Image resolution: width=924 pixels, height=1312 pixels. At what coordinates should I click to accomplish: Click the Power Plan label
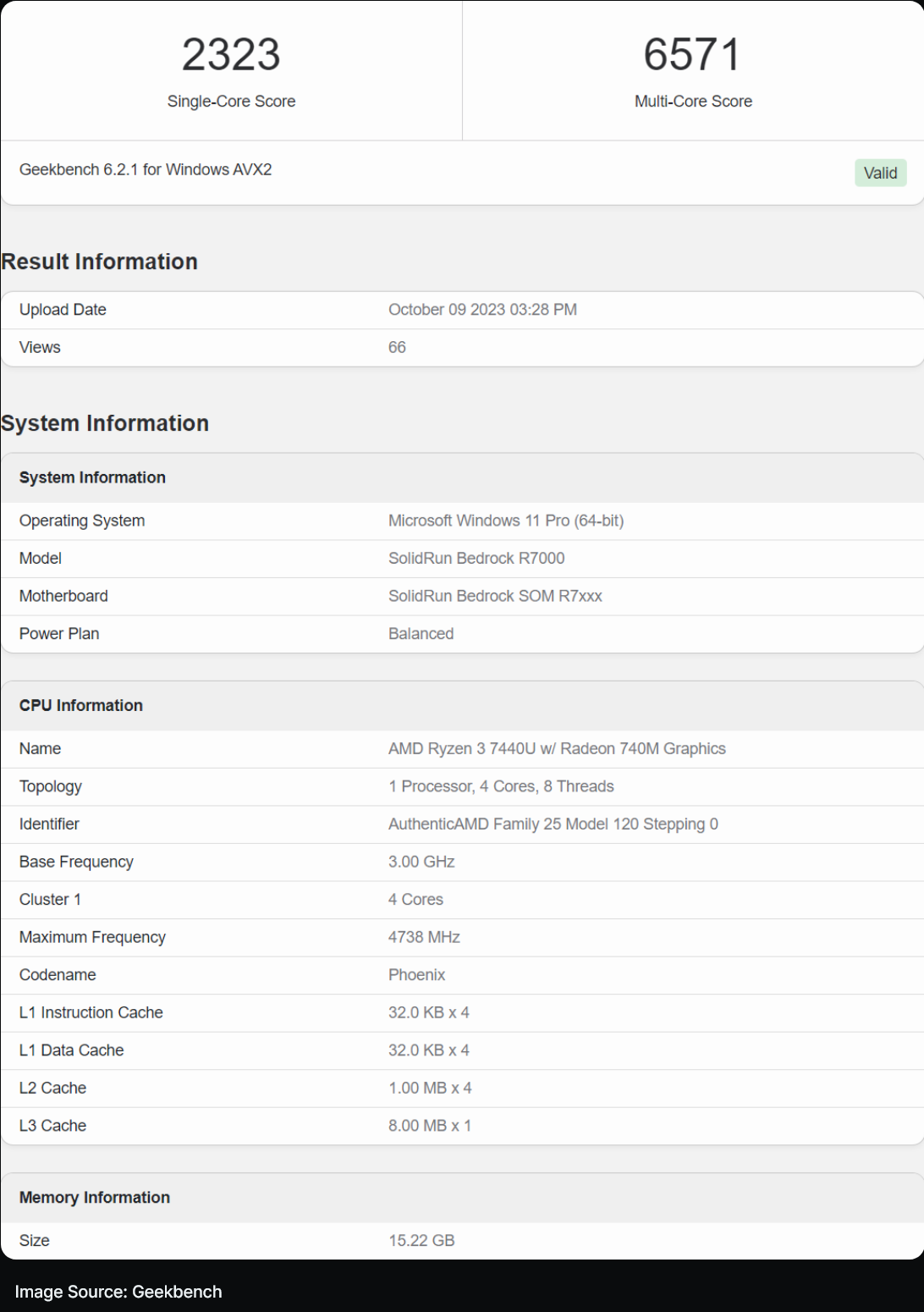click(59, 634)
